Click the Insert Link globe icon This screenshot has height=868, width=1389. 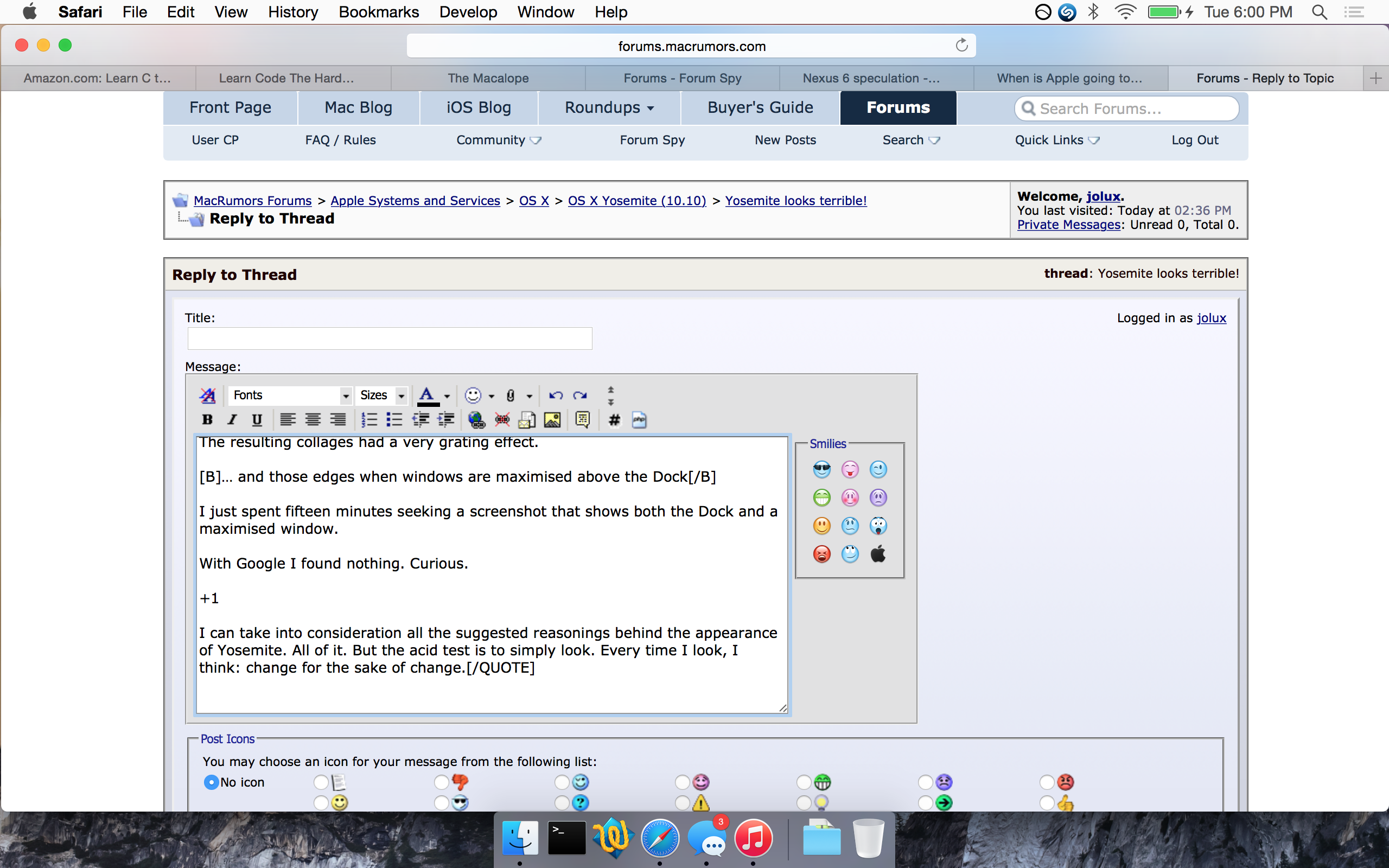coord(476,420)
